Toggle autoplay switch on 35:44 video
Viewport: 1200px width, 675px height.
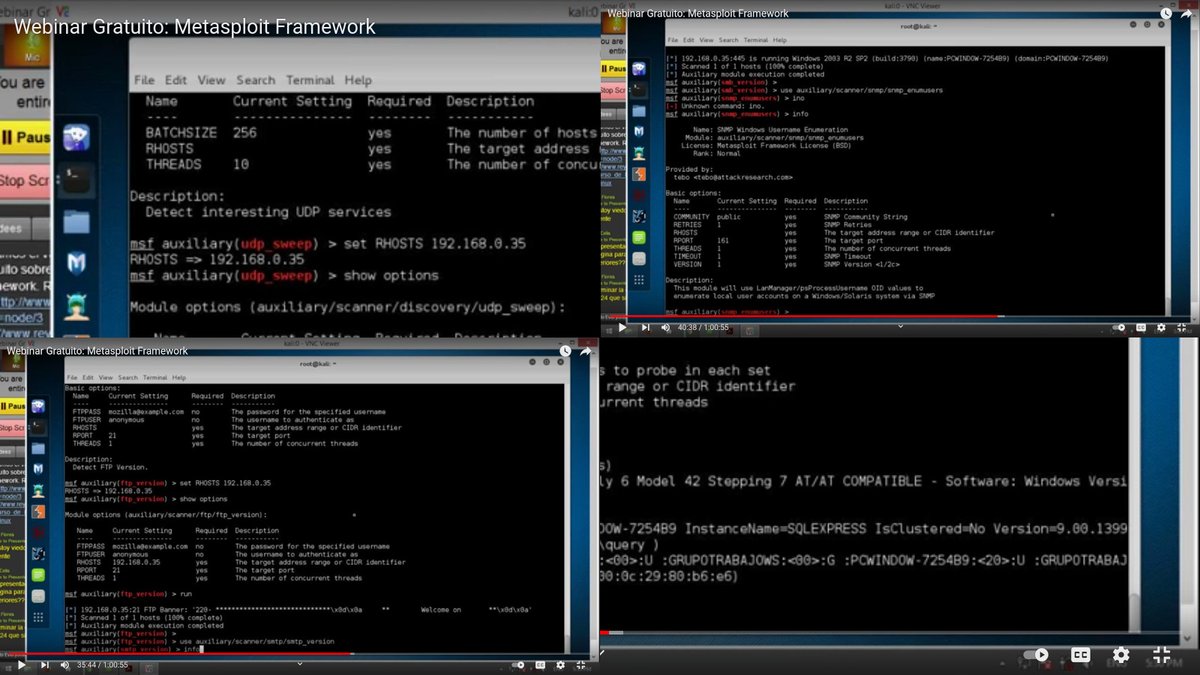click(518, 664)
